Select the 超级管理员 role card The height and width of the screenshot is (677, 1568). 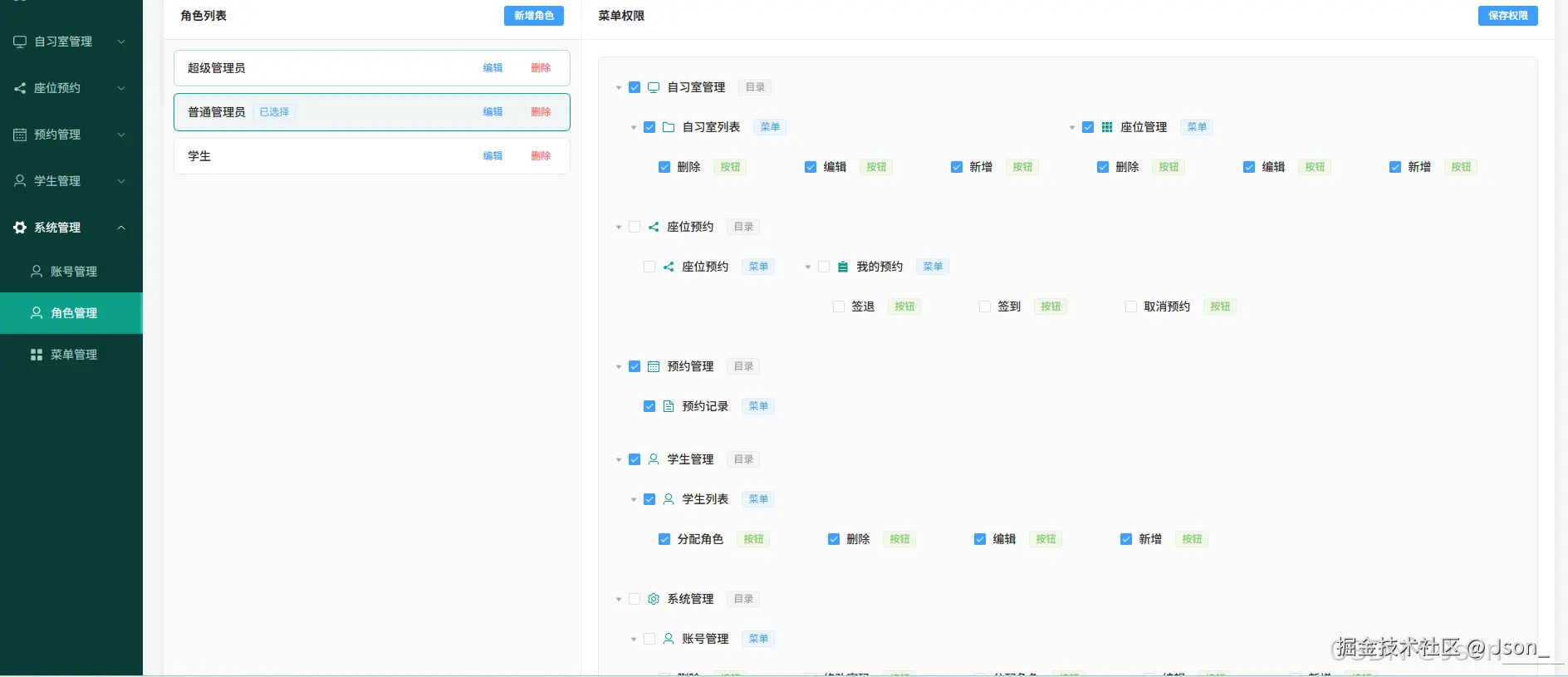pos(372,68)
